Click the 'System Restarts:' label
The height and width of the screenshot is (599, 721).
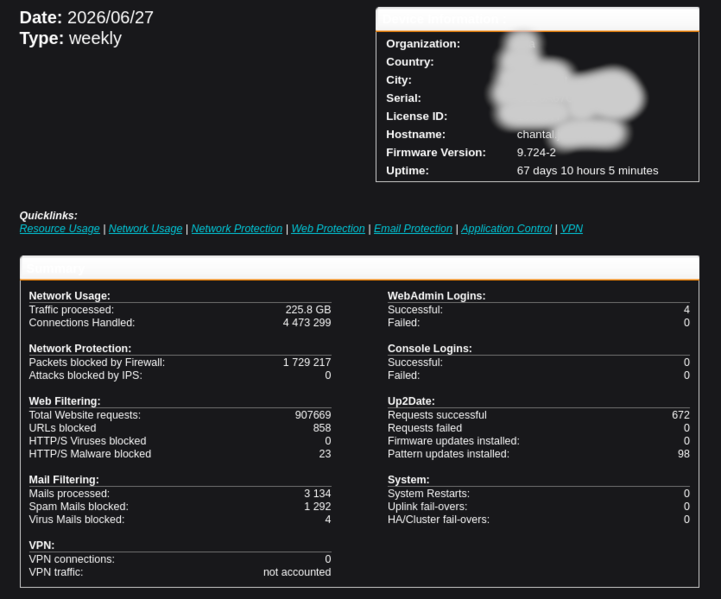pos(429,493)
